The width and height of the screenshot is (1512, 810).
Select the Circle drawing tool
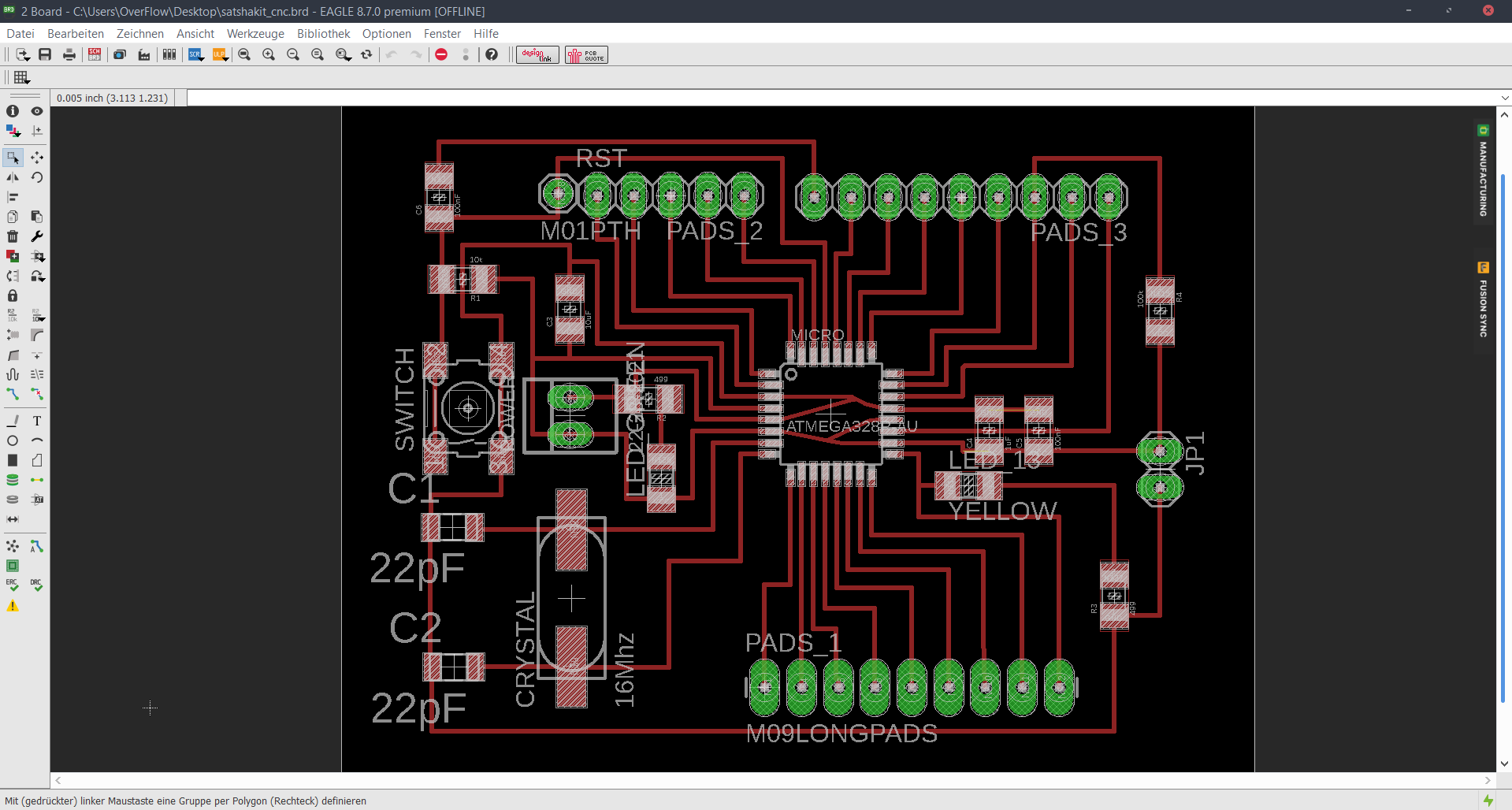(x=13, y=440)
